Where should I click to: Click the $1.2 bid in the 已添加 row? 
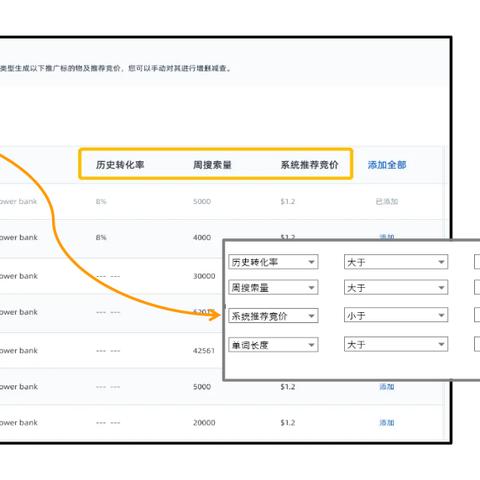click(288, 201)
